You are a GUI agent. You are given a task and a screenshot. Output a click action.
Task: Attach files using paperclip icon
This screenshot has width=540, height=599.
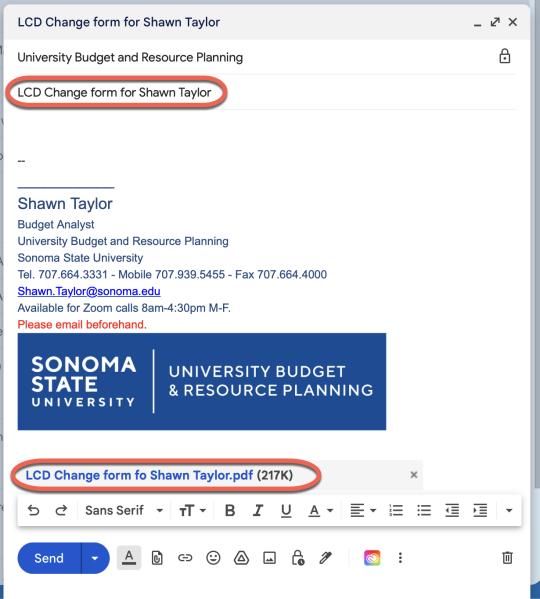157,558
